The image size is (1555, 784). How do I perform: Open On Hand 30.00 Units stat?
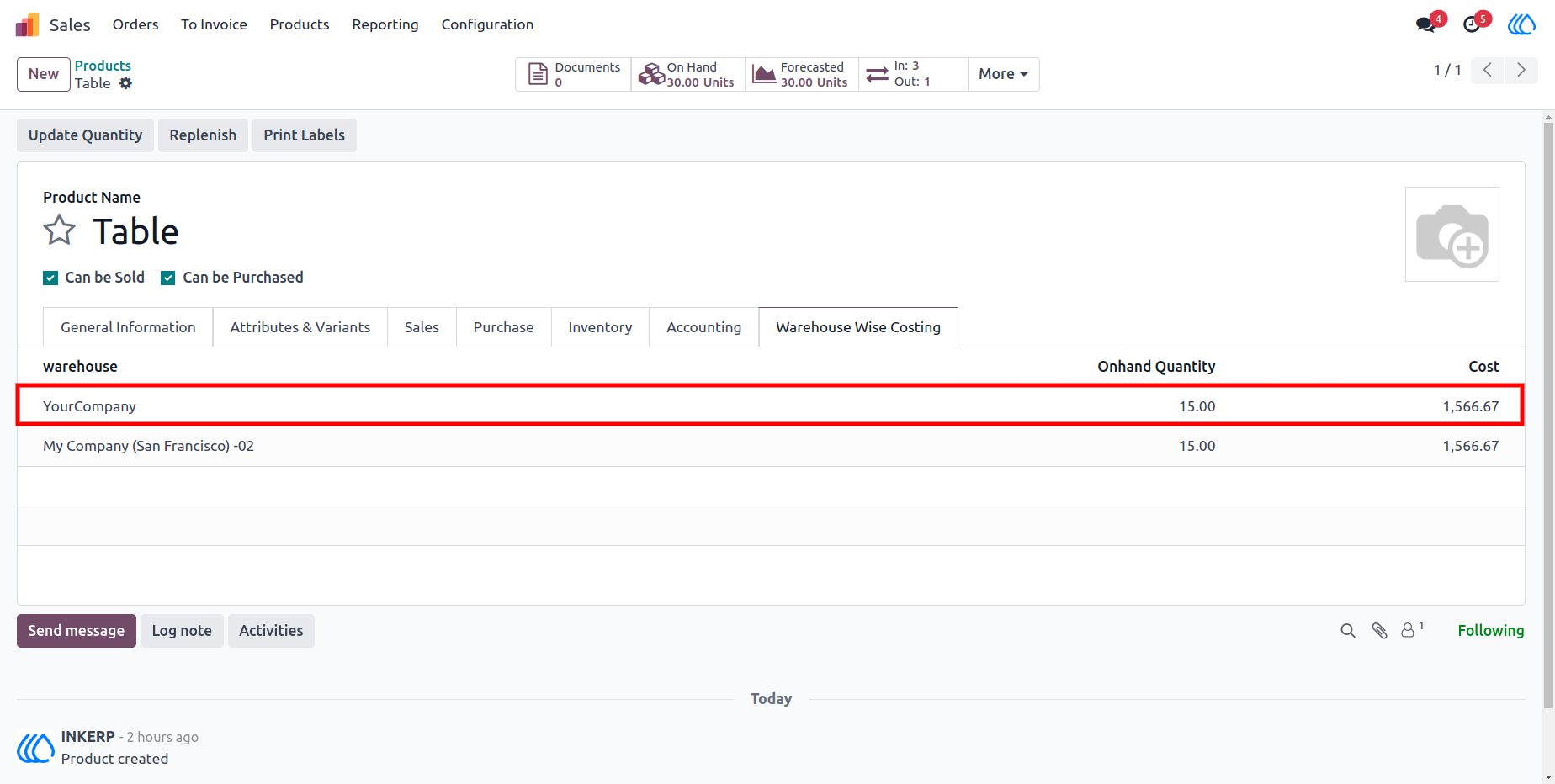(x=687, y=74)
